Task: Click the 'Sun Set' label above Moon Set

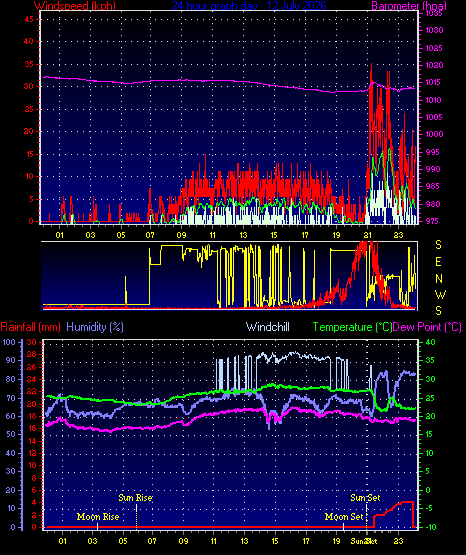Action: pos(365,498)
